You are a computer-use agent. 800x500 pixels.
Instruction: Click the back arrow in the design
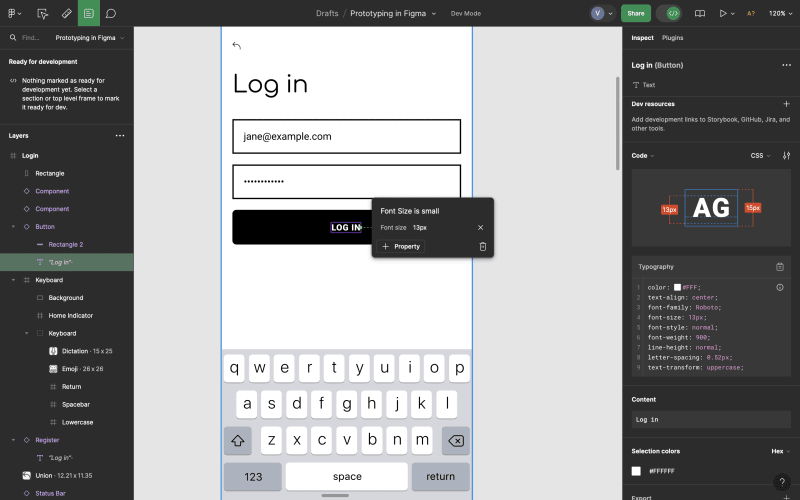(x=236, y=45)
